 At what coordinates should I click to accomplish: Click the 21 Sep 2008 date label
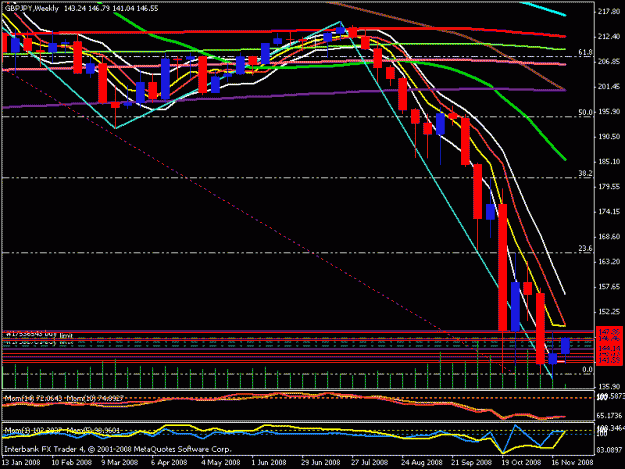(x=472, y=462)
